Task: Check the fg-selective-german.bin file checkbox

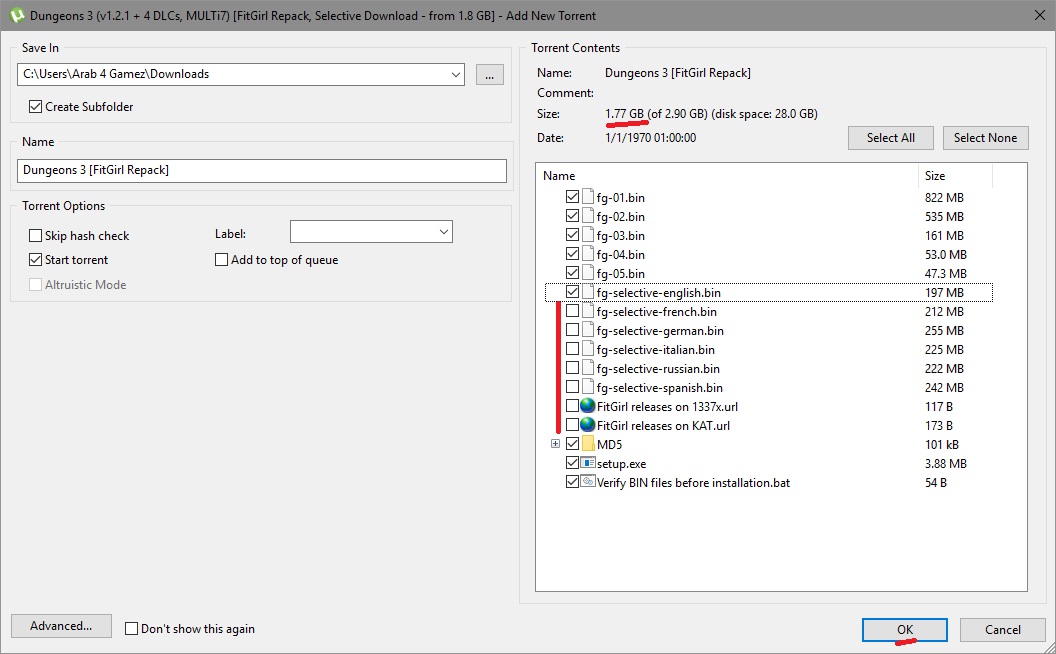Action: tap(572, 331)
